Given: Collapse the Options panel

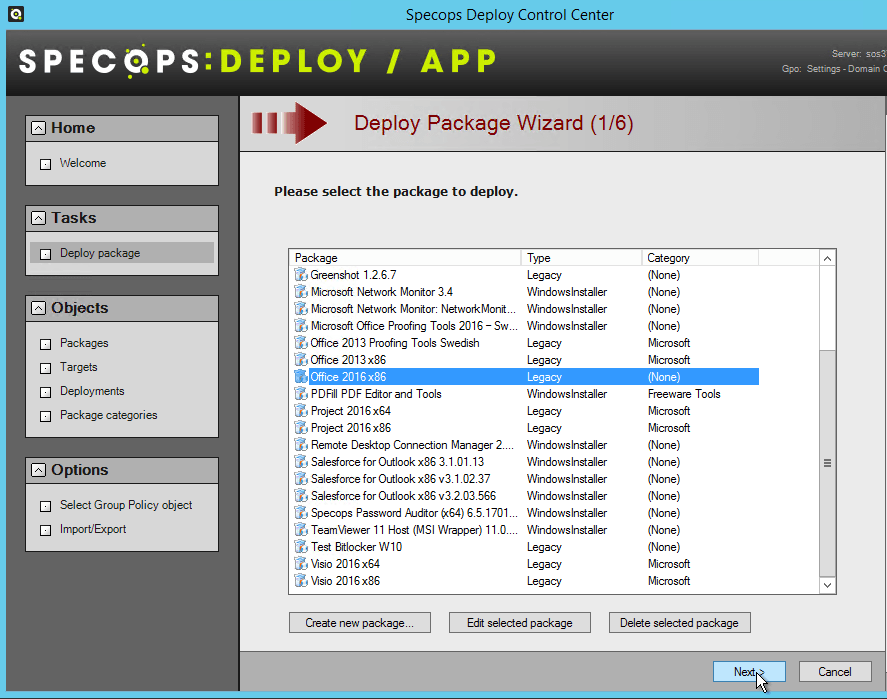Looking at the screenshot, I should [38, 469].
